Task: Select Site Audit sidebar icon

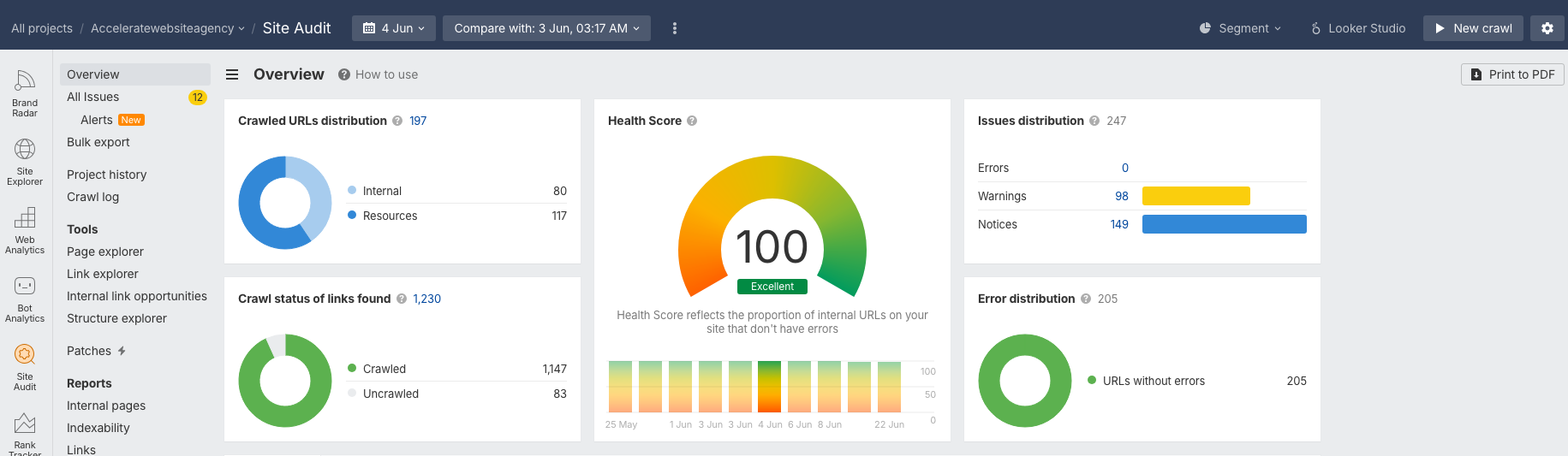Action: tap(25, 368)
